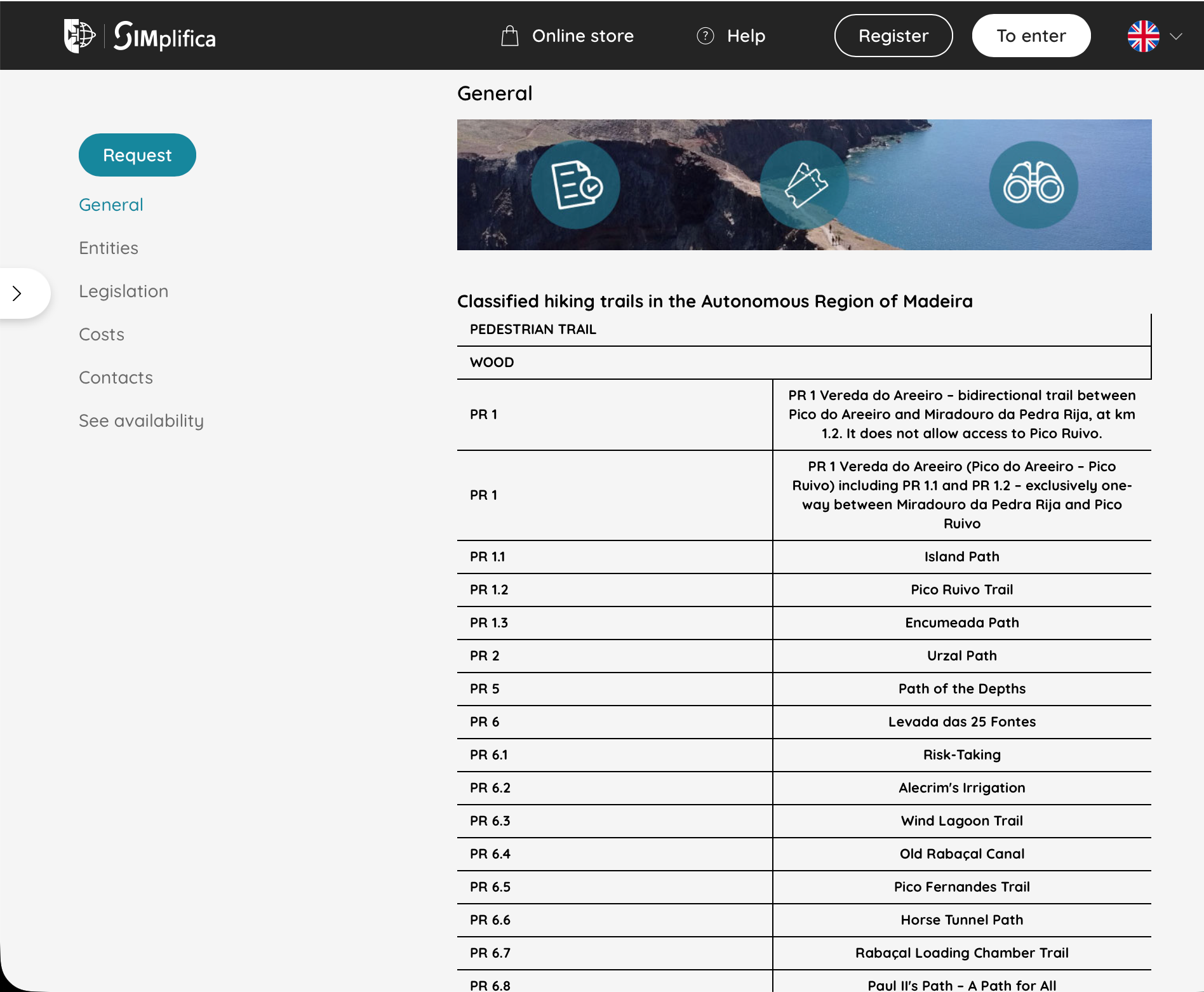Click the PR 6.6 cell
This screenshot has width=1204, height=992.
[615, 920]
